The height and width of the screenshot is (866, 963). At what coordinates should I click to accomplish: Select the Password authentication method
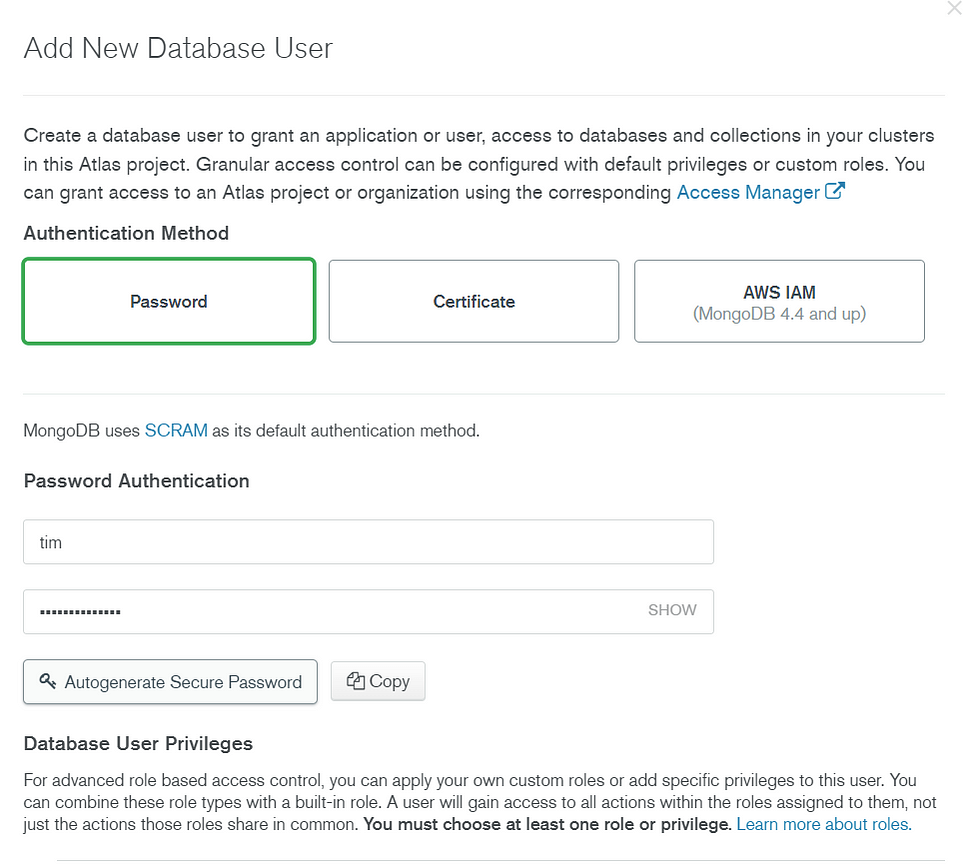coord(169,302)
